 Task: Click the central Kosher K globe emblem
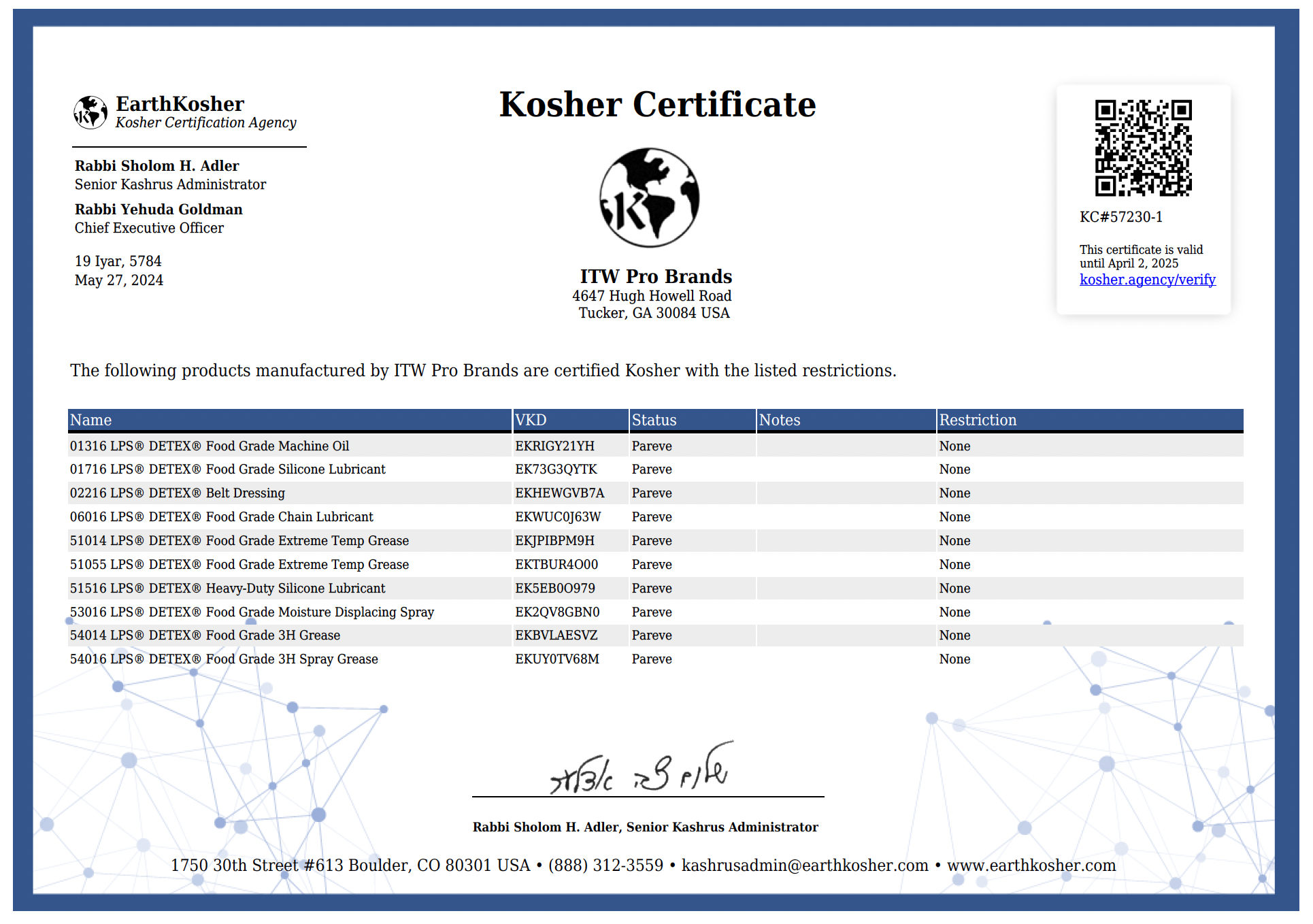tap(649, 197)
